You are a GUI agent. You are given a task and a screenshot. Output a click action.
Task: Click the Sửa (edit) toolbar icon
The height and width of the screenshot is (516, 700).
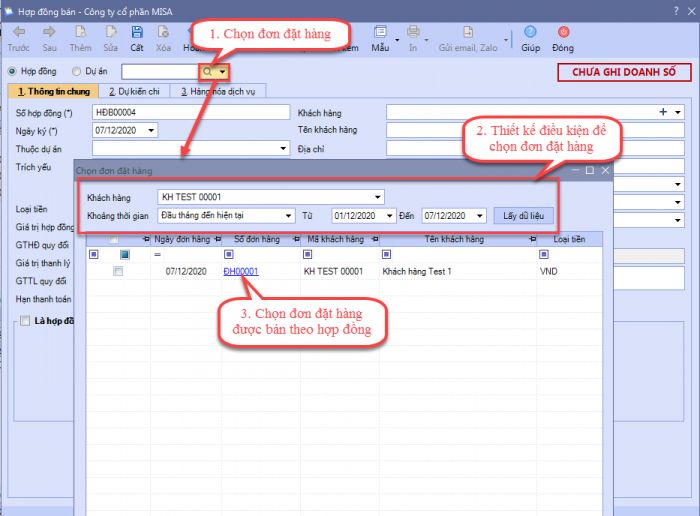(x=109, y=33)
